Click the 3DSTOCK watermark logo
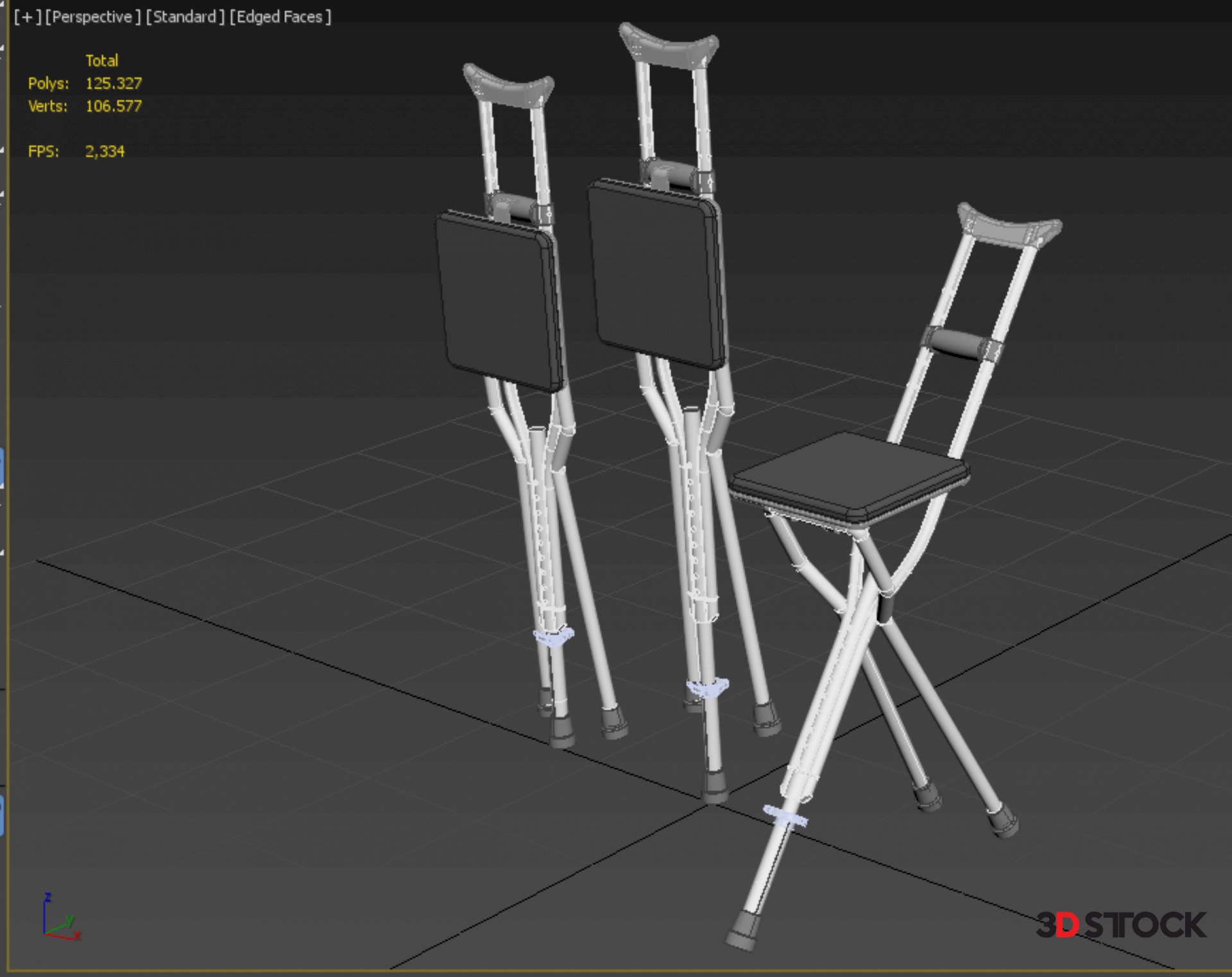This screenshot has height=977, width=1232. [x=1120, y=925]
